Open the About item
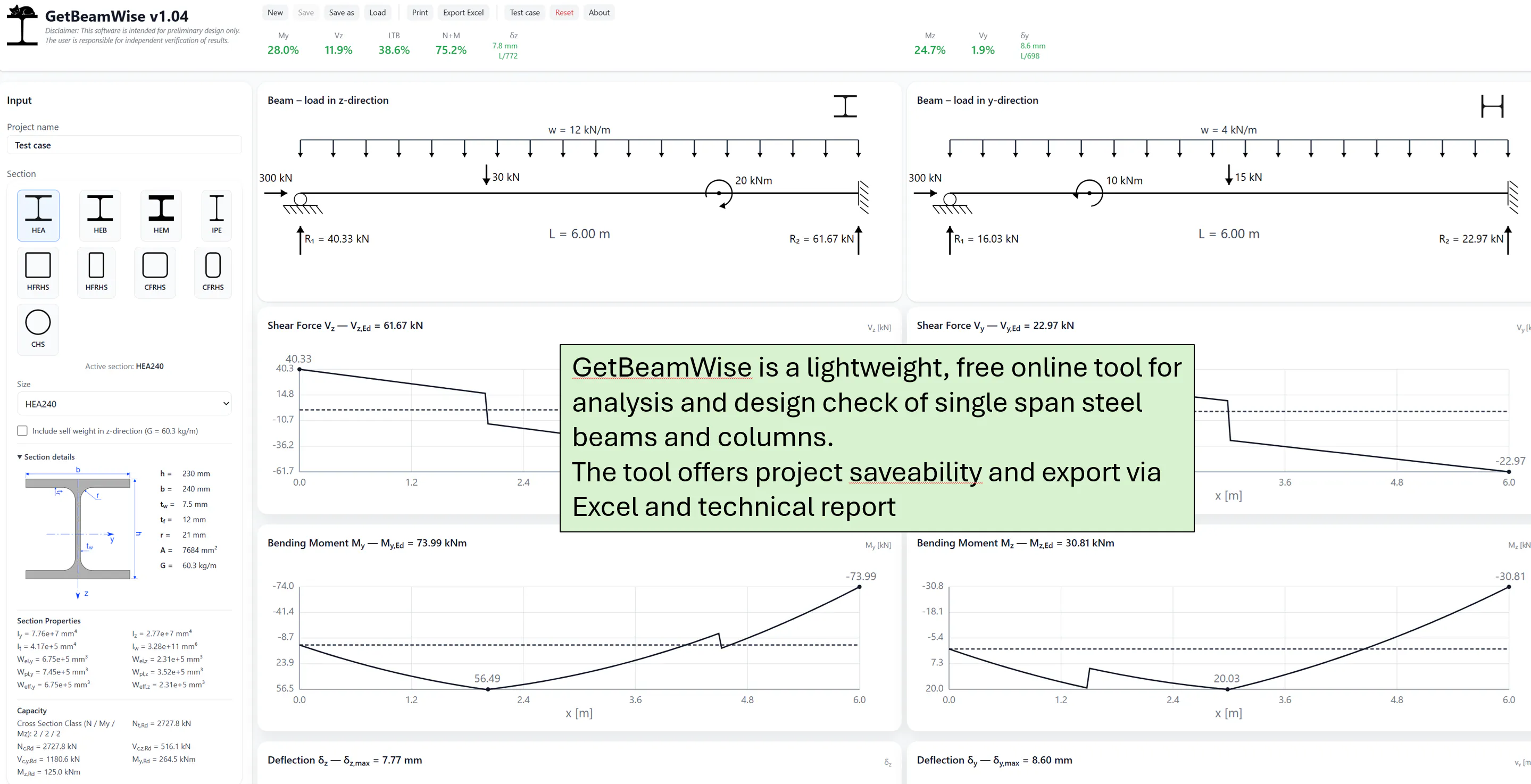1531x784 pixels. (599, 12)
